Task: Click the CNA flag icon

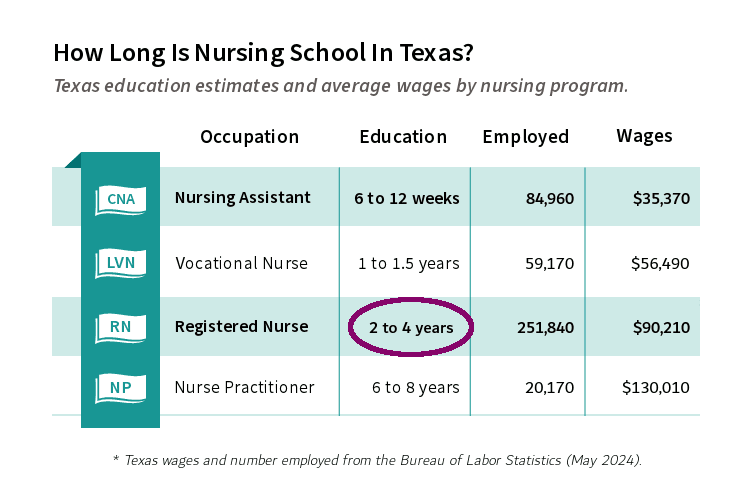Action: click(x=121, y=200)
